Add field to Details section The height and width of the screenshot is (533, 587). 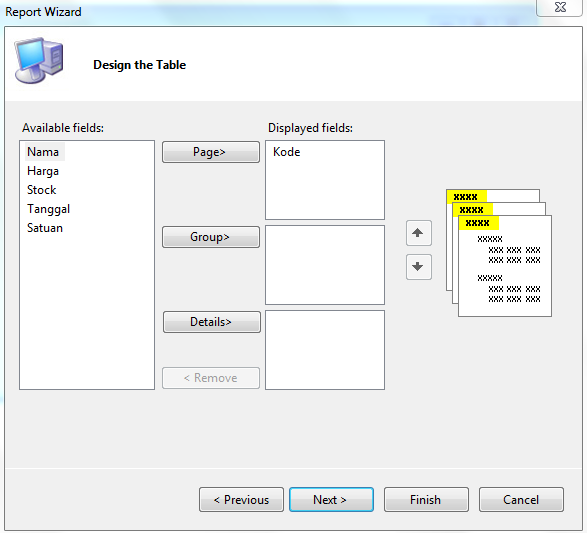[212, 322]
